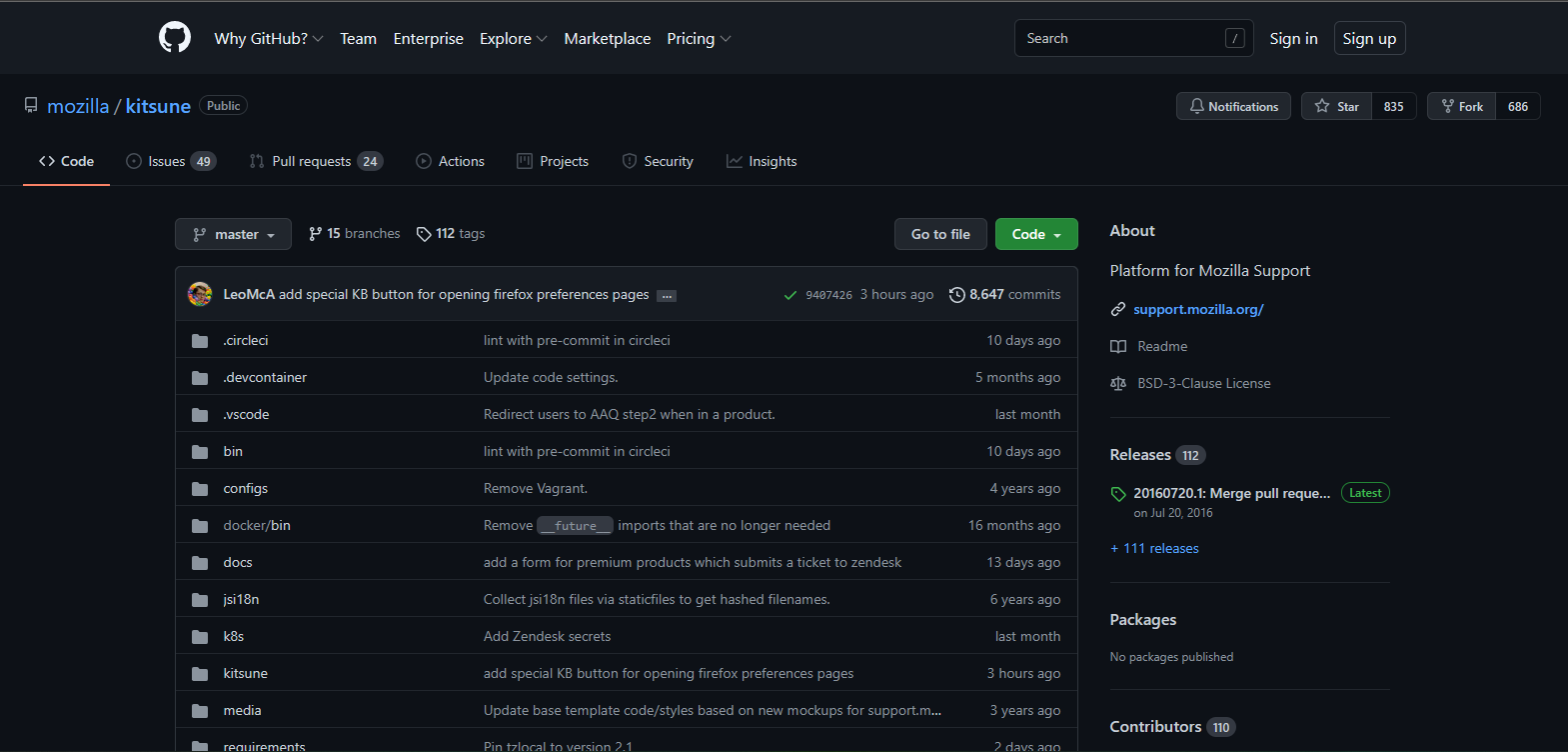
Task: Click the media folder icon
Action: tap(200, 711)
